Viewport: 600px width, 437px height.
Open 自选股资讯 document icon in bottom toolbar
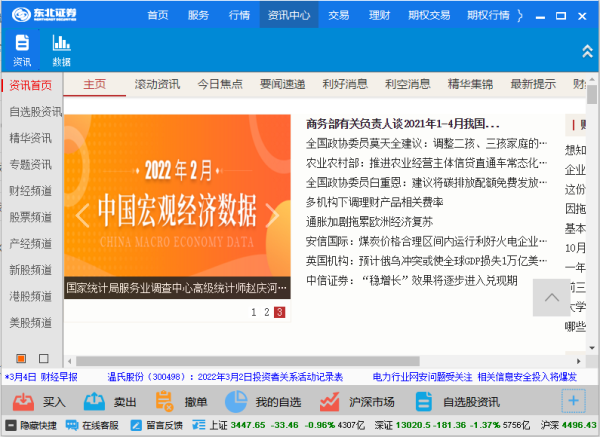[424, 401]
